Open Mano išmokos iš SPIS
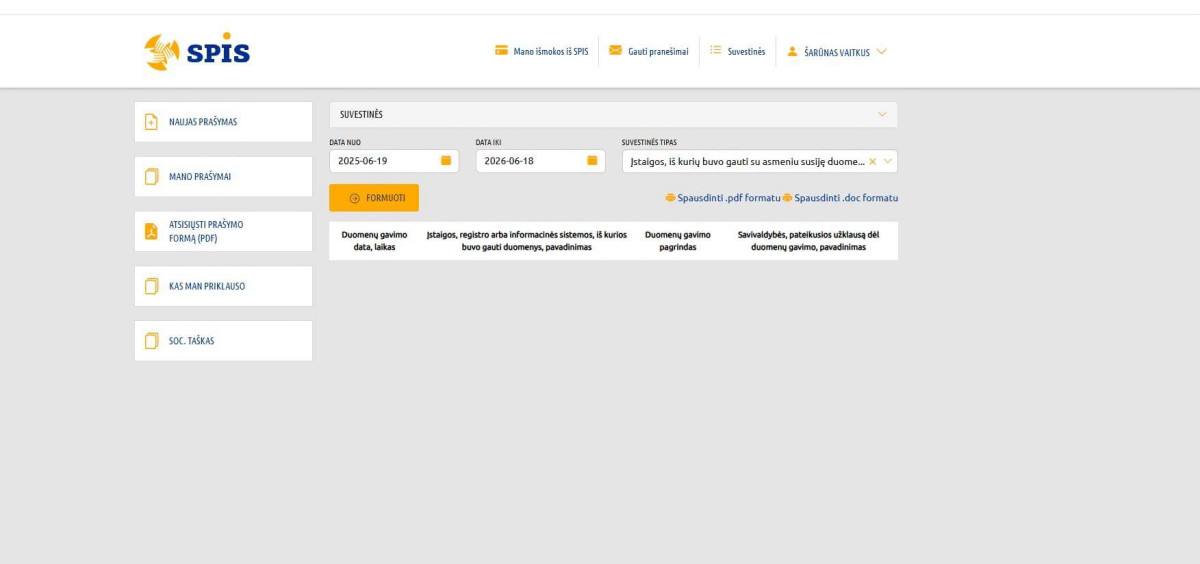 coord(542,51)
